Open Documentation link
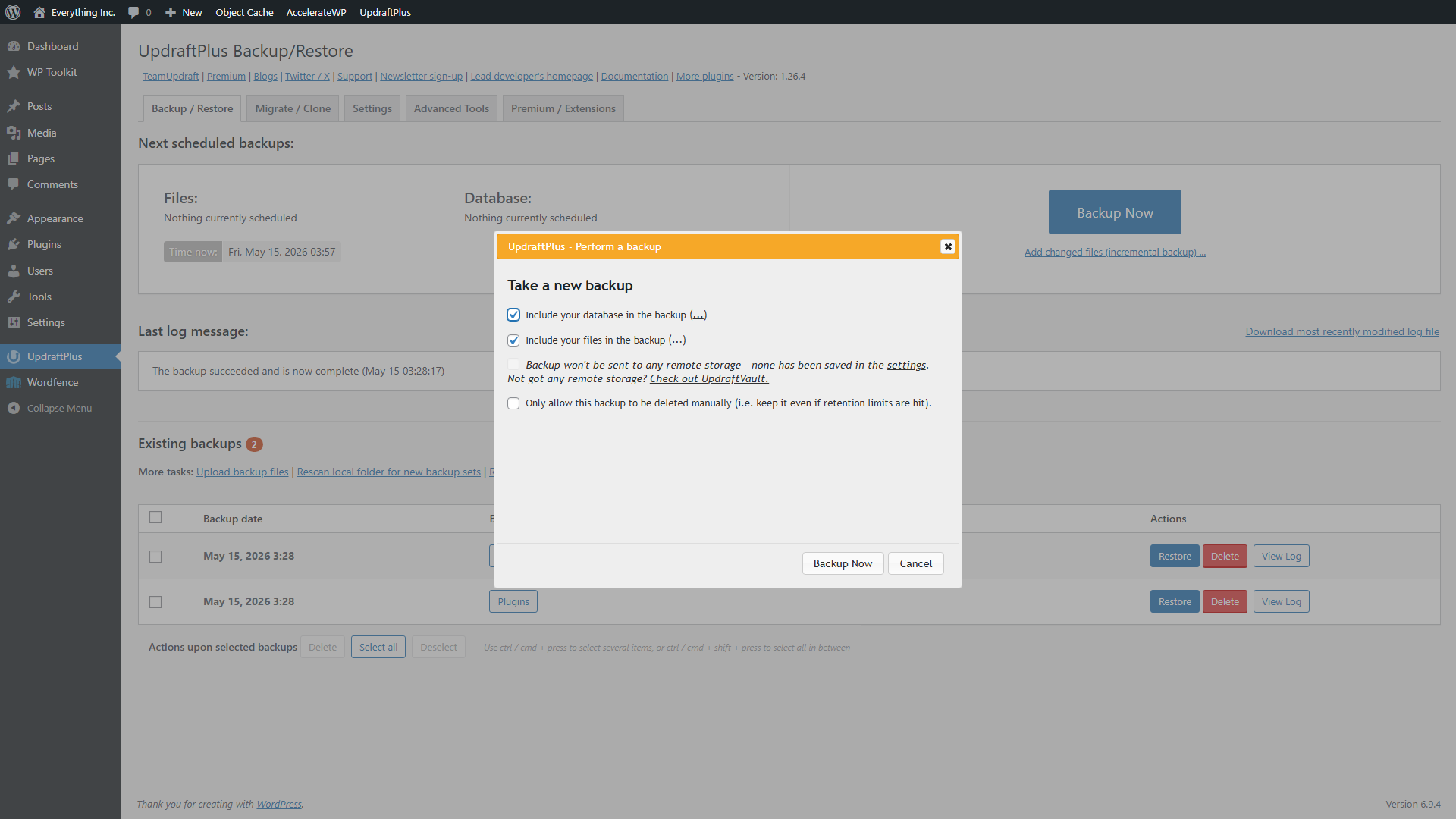Image resolution: width=1456 pixels, height=819 pixels. (635, 76)
